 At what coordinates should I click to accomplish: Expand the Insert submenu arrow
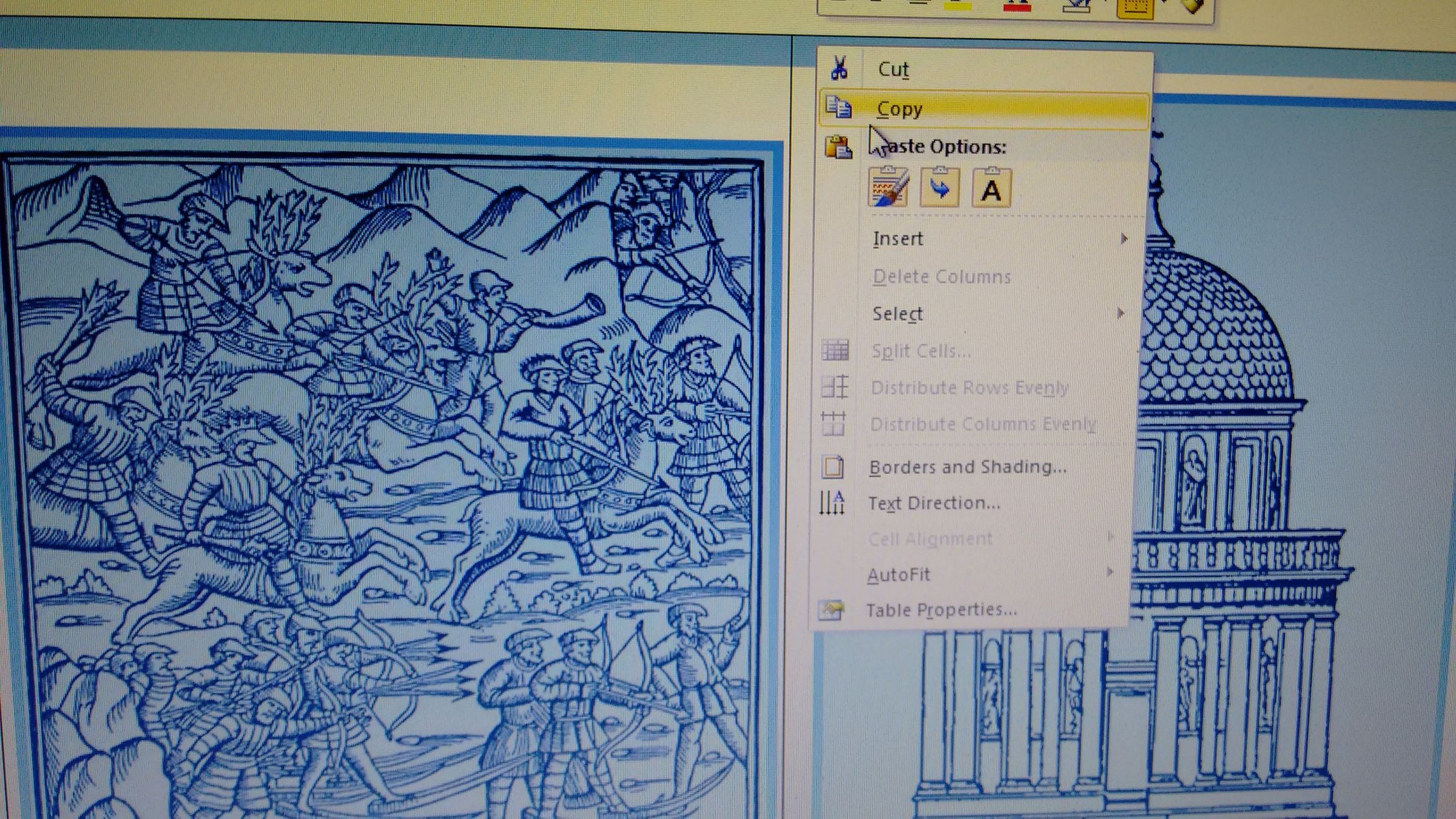[1124, 239]
